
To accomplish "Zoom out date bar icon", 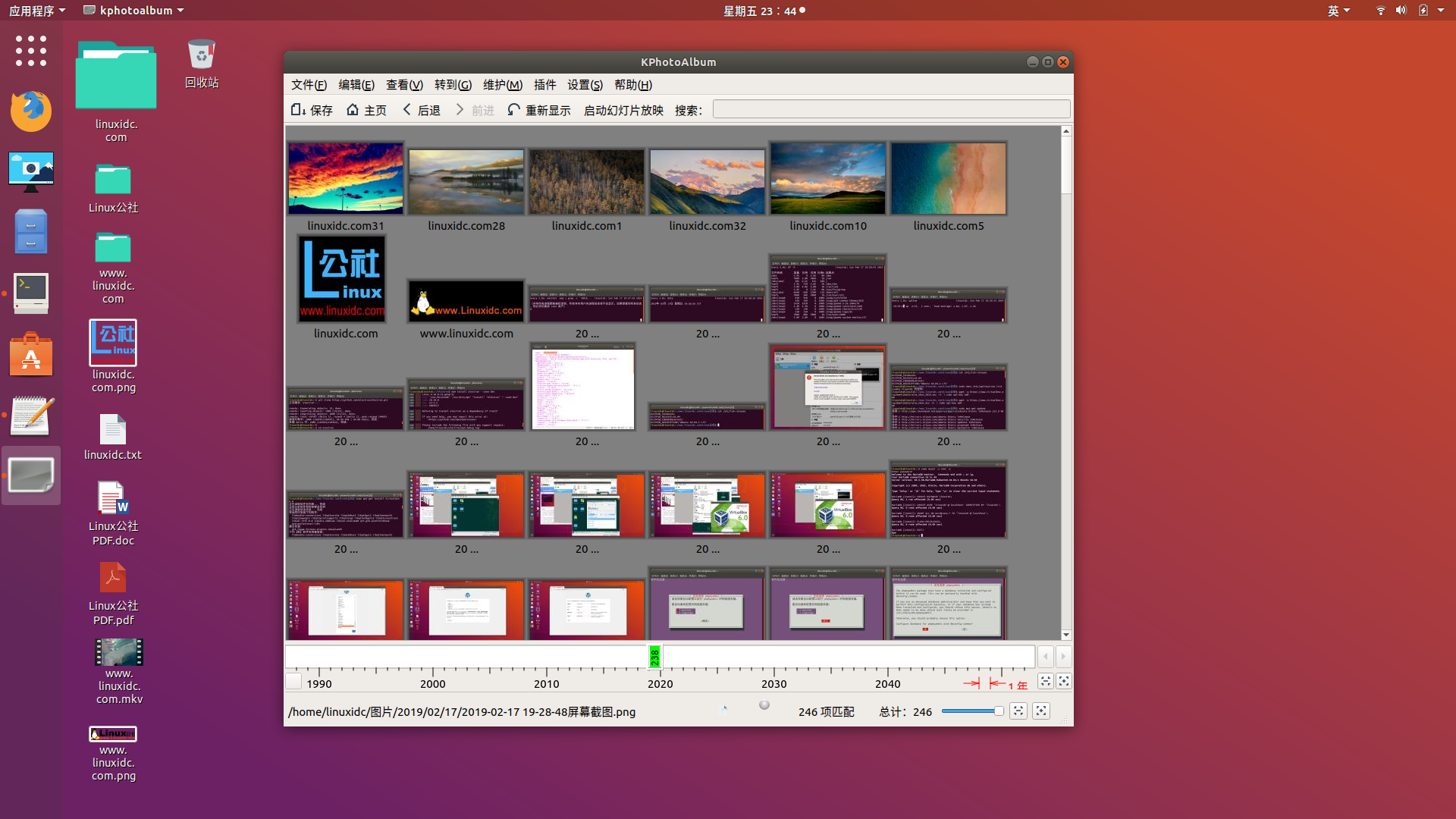I will click(x=1045, y=681).
